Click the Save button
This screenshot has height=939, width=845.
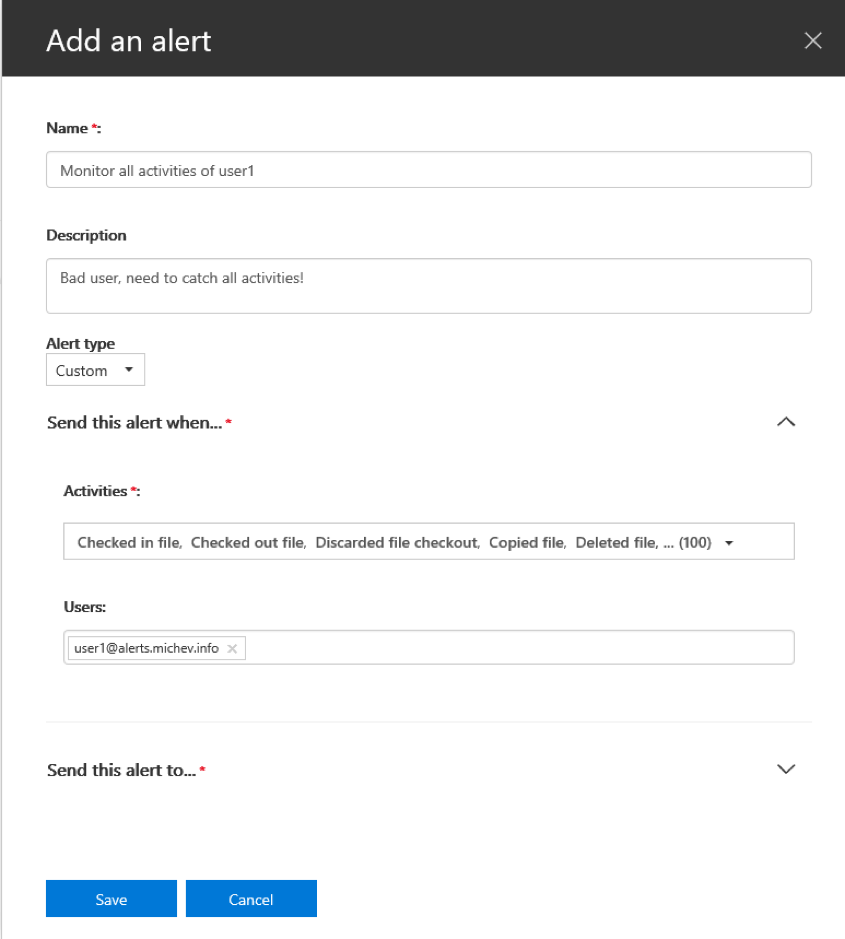(x=111, y=898)
